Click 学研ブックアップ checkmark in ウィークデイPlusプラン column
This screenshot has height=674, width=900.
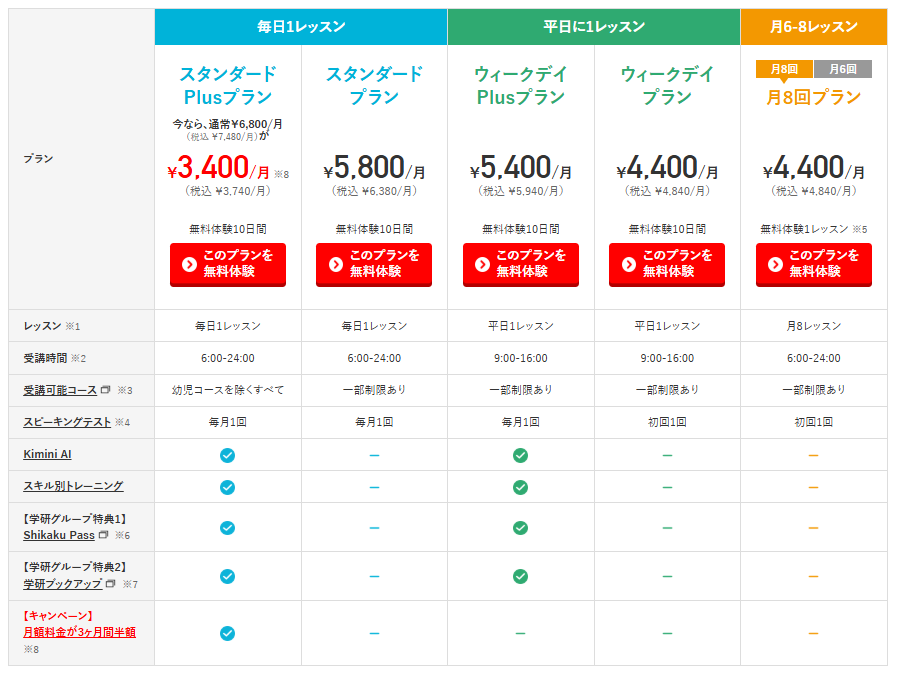tap(520, 576)
